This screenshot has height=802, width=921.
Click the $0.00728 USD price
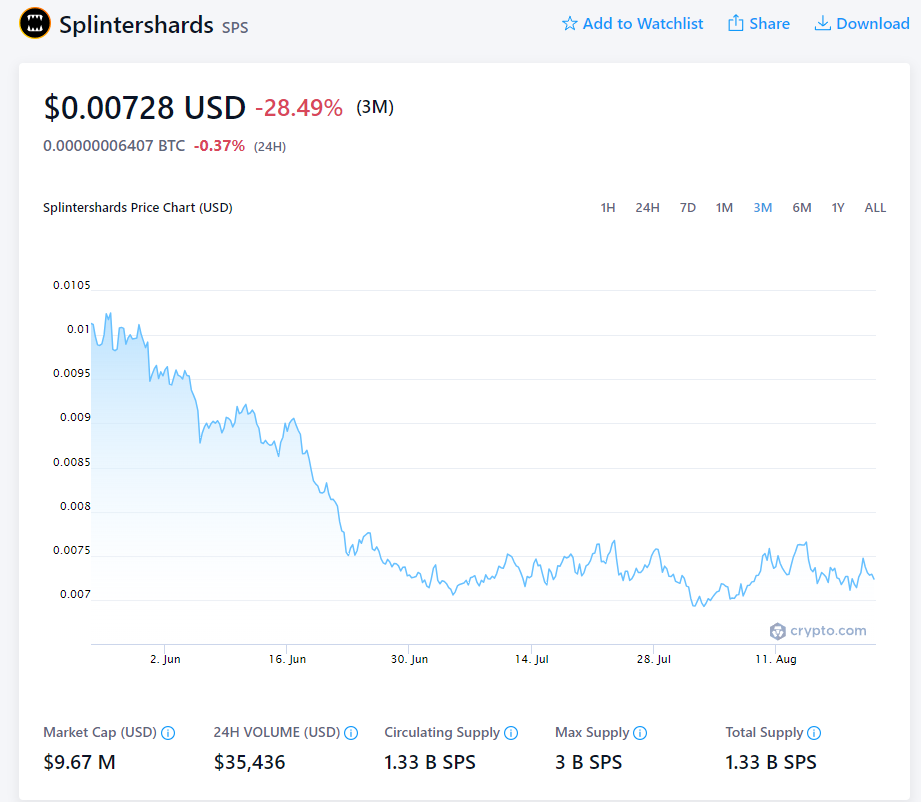click(x=144, y=108)
